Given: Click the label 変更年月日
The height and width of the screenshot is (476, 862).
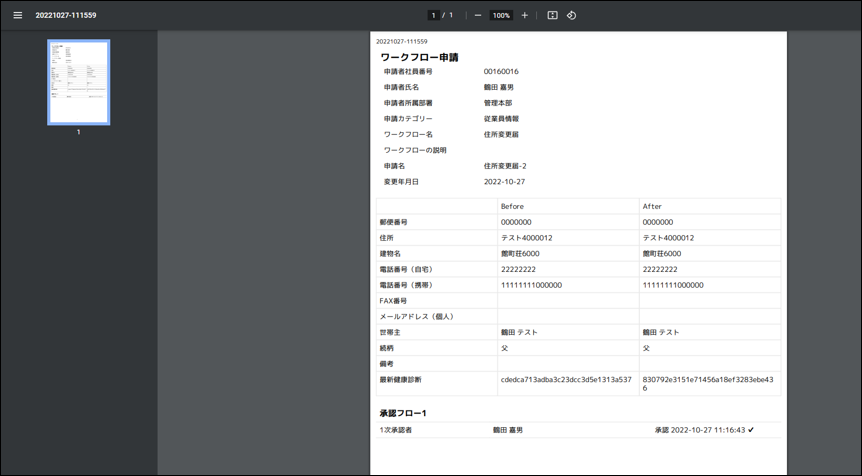Looking at the screenshot, I should point(401,182).
